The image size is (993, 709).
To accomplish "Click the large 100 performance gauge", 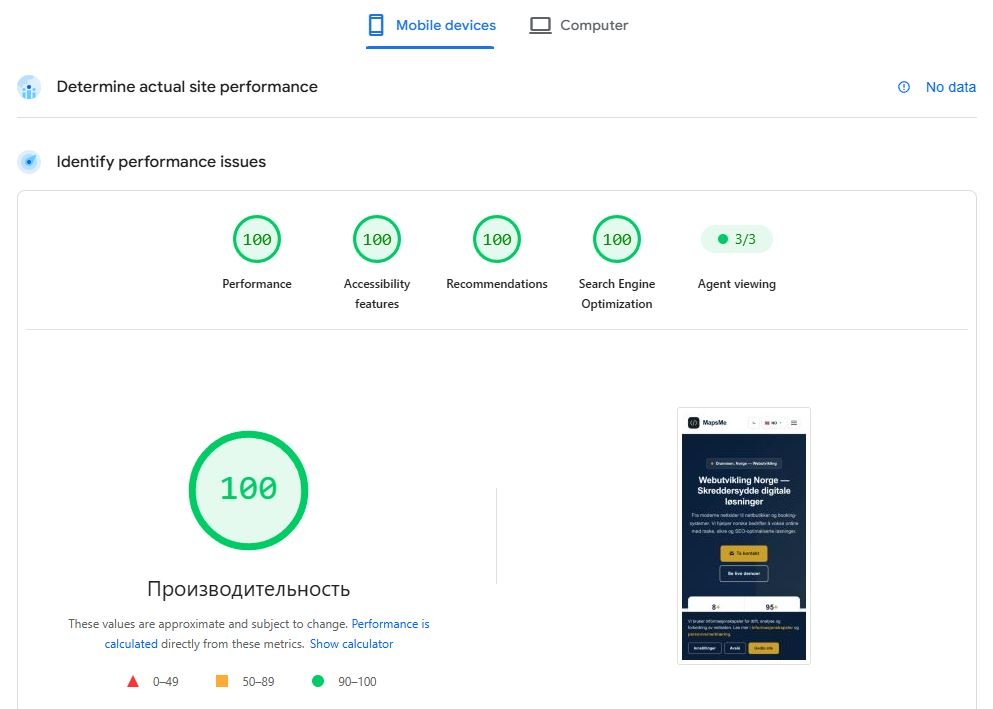I will (x=248, y=490).
